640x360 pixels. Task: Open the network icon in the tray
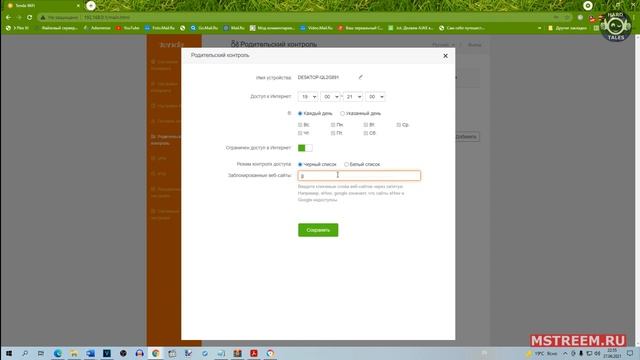click(x=589, y=353)
